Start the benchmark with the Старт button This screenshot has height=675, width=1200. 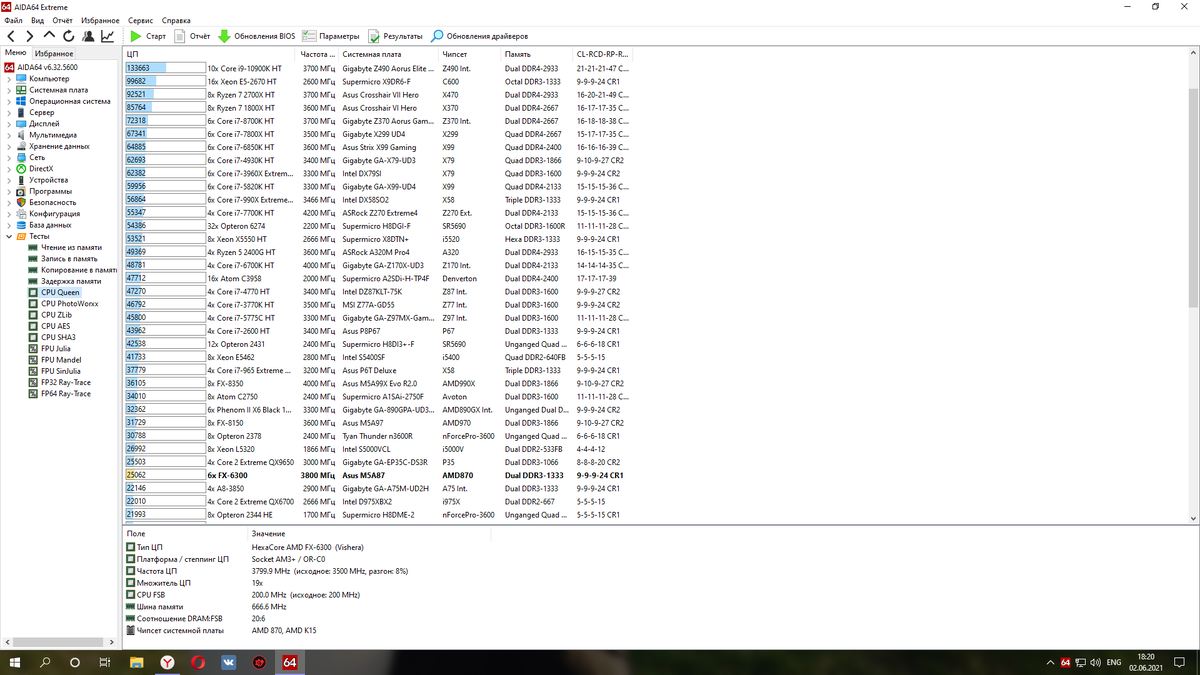148,36
